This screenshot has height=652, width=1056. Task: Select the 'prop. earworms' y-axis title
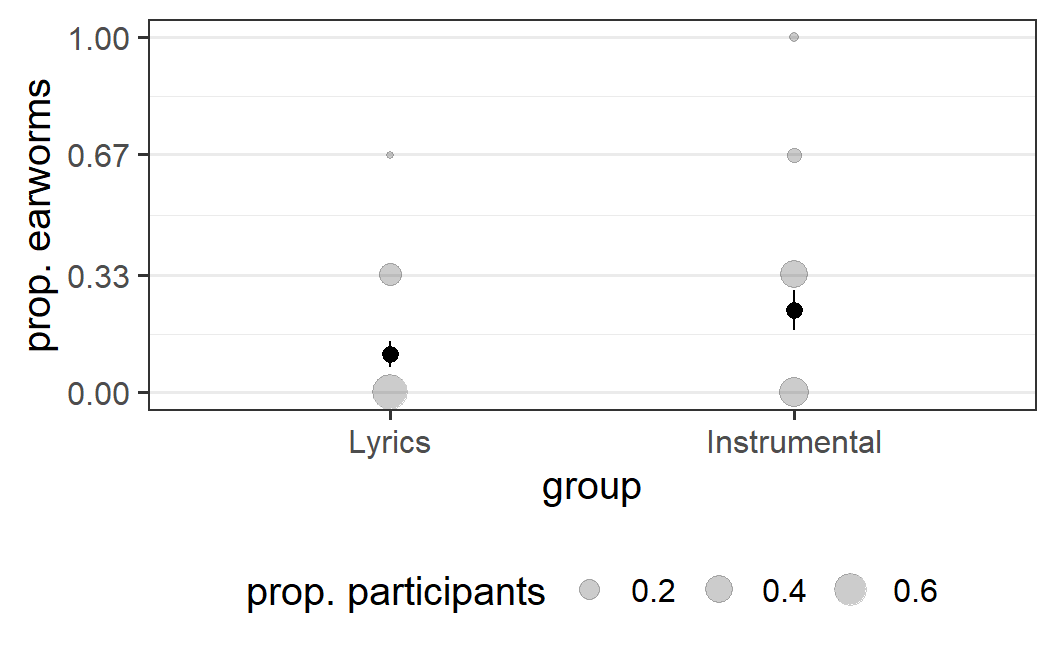pyautogui.click(x=38, y=215)
